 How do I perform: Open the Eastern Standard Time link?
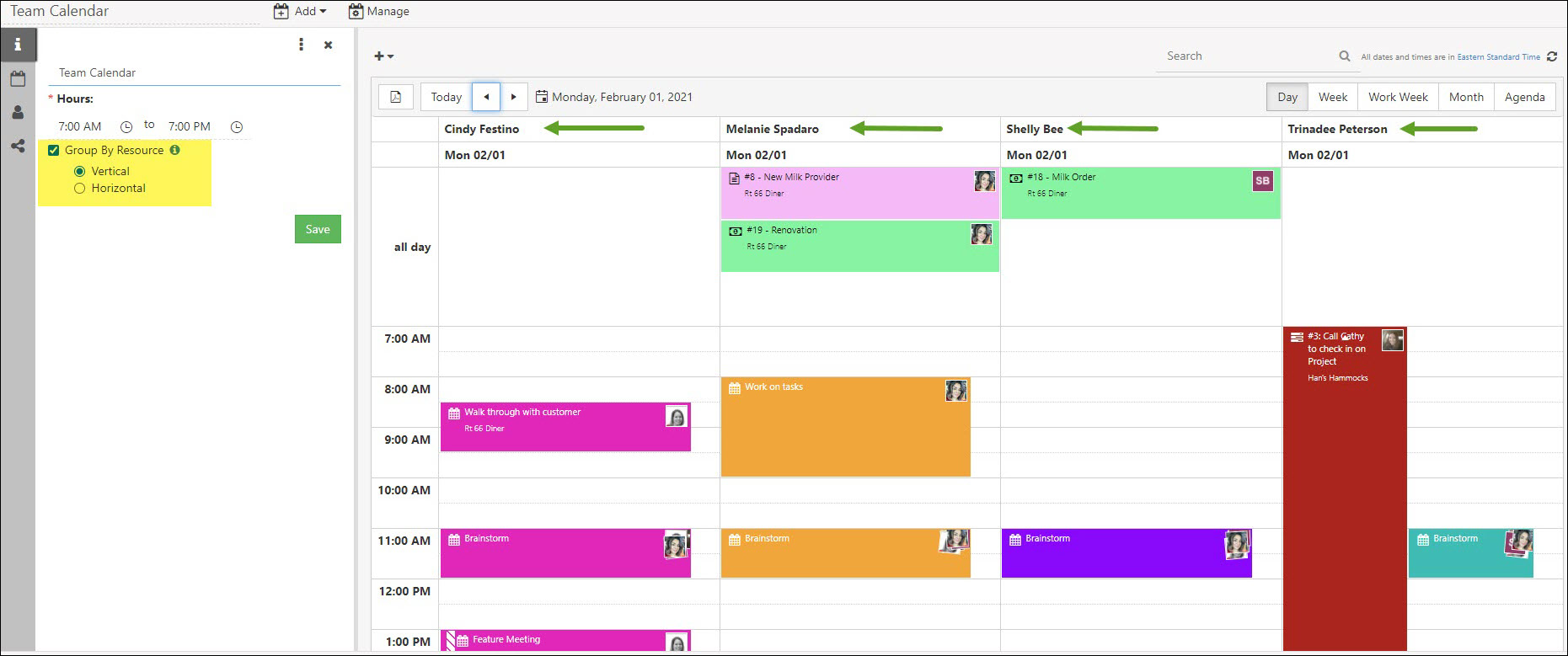click(x=1498, y=57)
